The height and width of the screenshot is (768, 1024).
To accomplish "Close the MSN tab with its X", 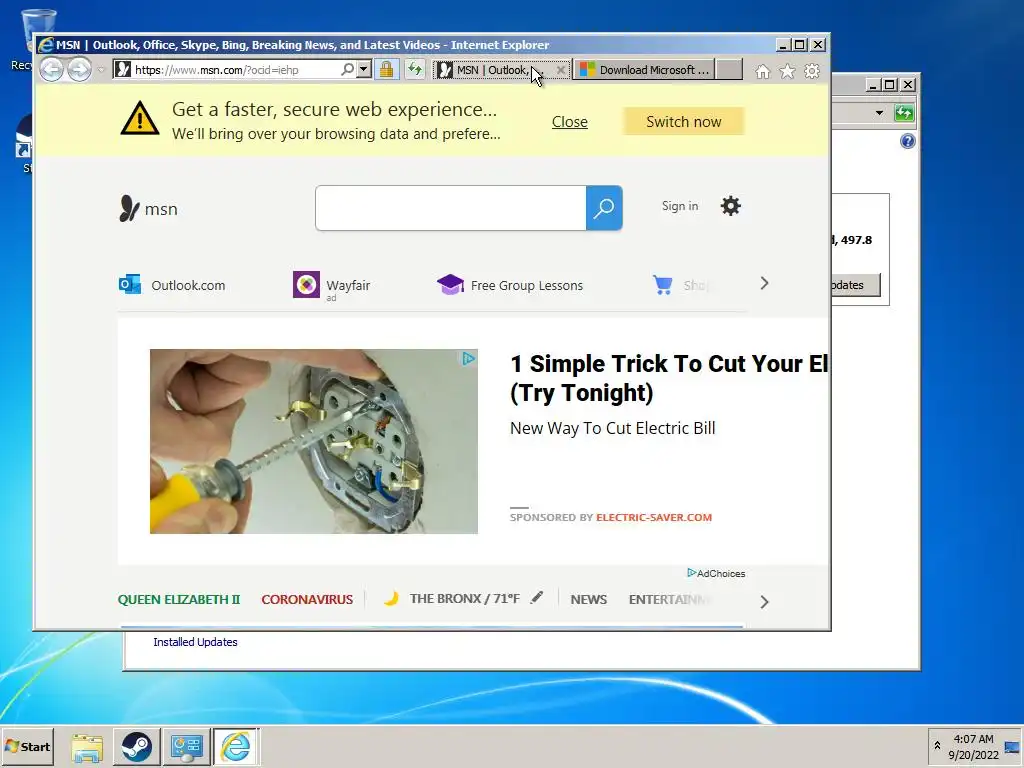I will click(x=560, y=70).
